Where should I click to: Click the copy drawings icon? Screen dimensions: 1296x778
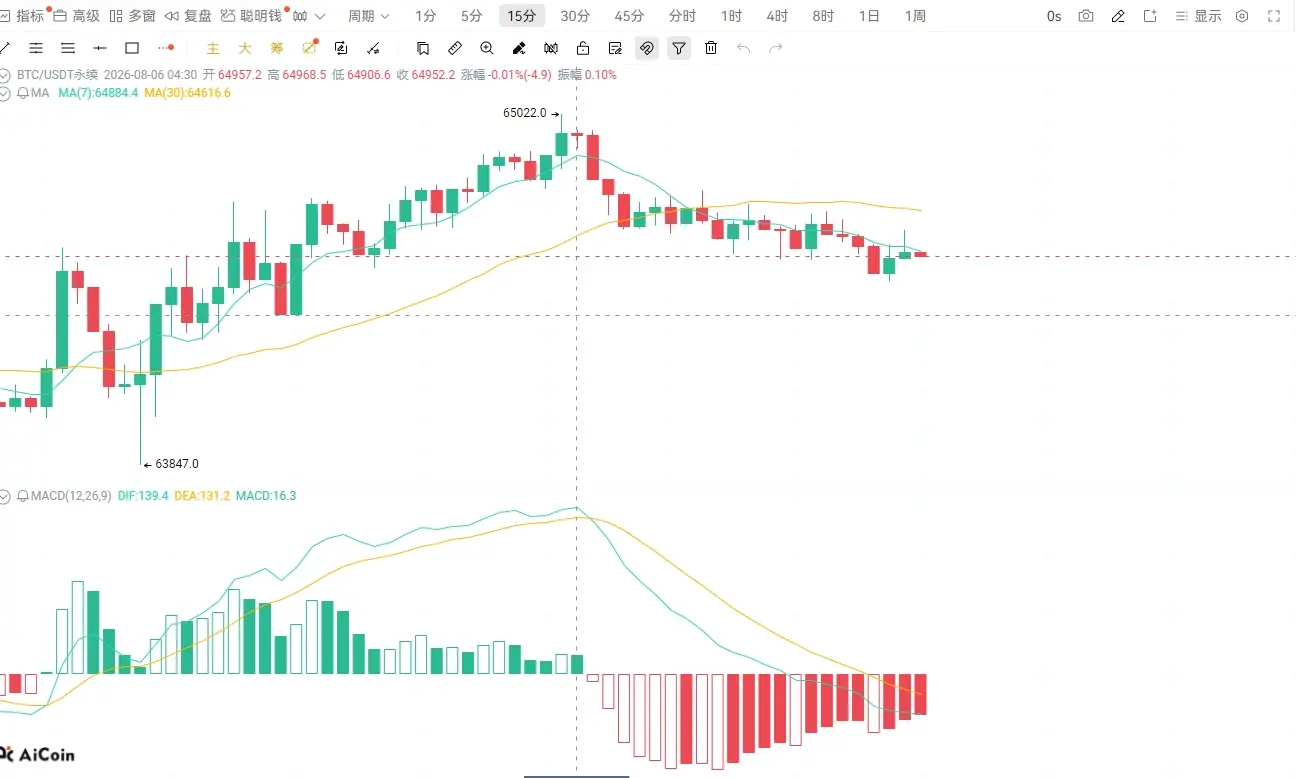click(x=423, y=48)
